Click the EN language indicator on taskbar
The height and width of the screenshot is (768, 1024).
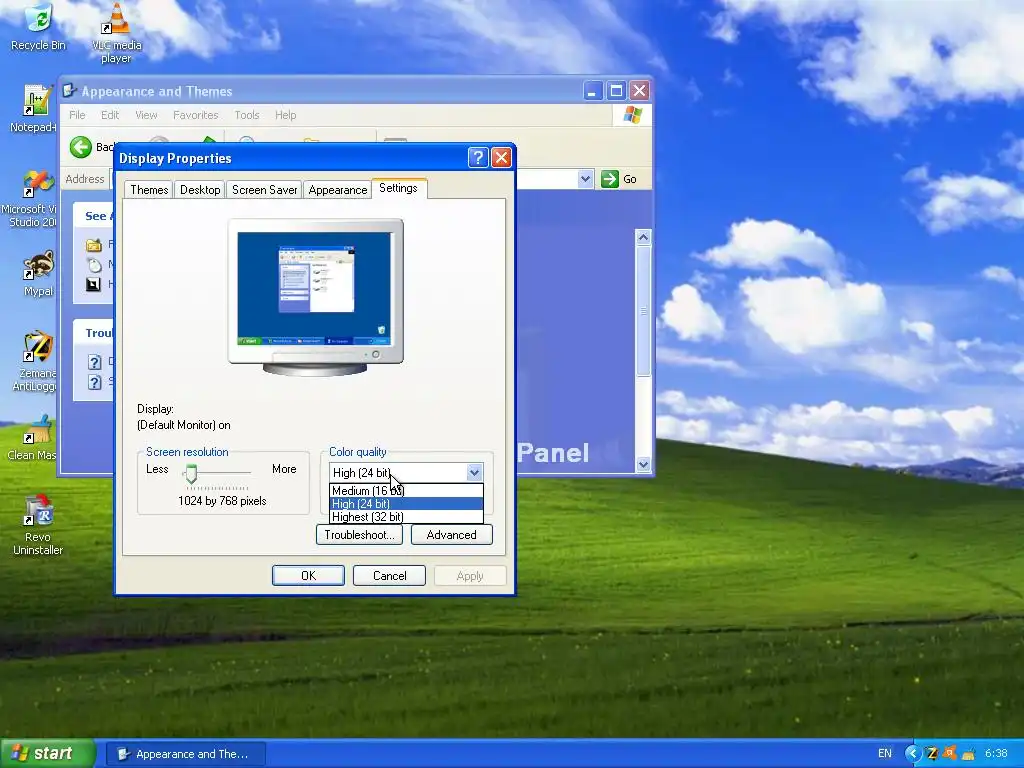tap(884, 754)
